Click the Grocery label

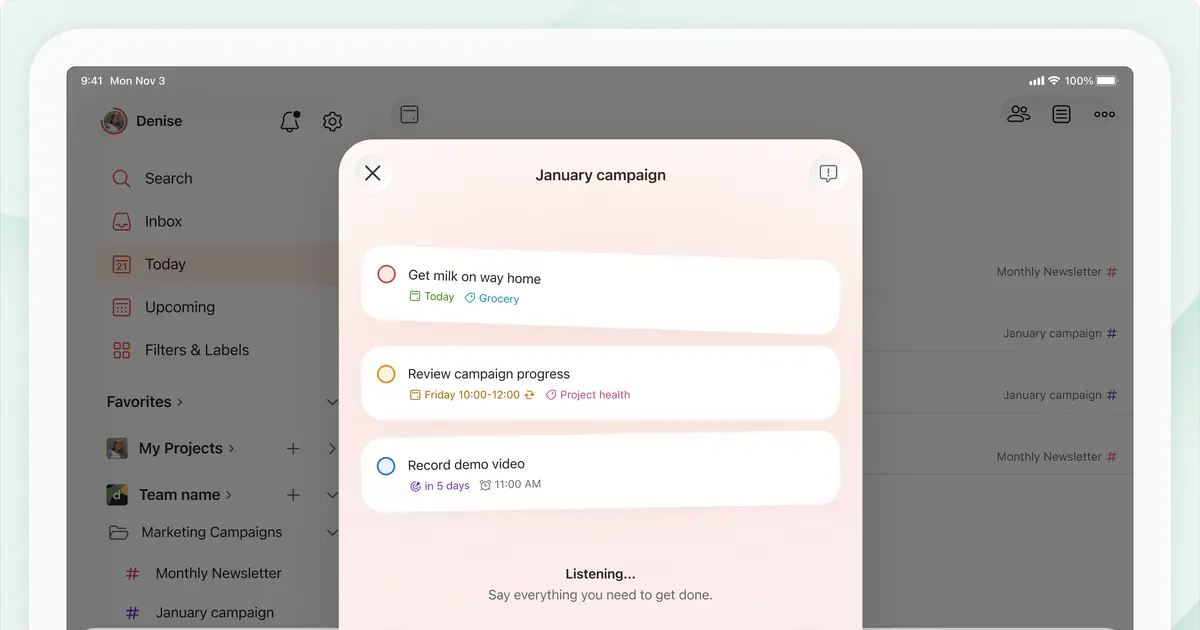tap(492, 299)
